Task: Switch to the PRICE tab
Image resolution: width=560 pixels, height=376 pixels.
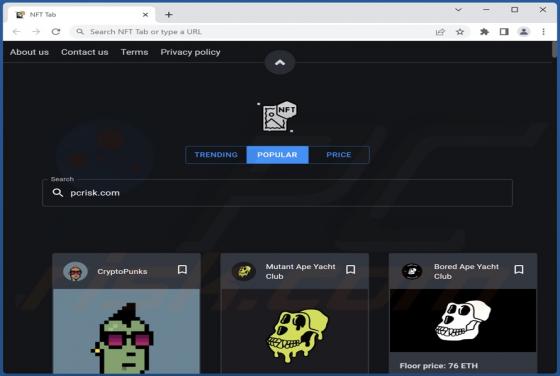Action: coord(339,155)
